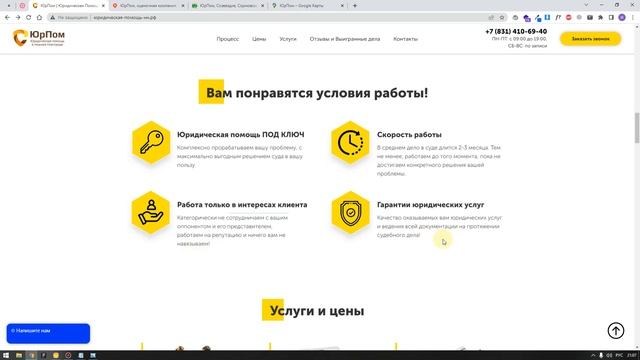This screenshot has width=640, height=360.
Task: Click browser Back arrow
Action: pyautogui.click(x=7, y=18)
